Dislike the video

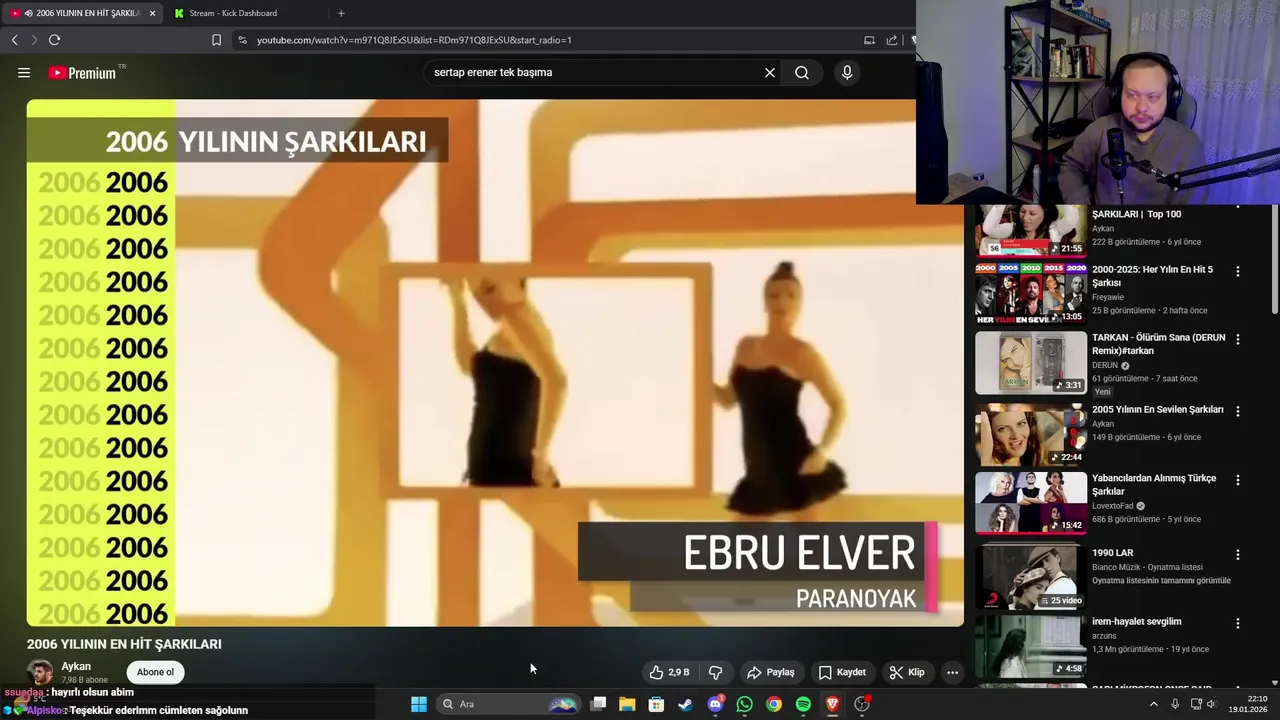[715, 672]
